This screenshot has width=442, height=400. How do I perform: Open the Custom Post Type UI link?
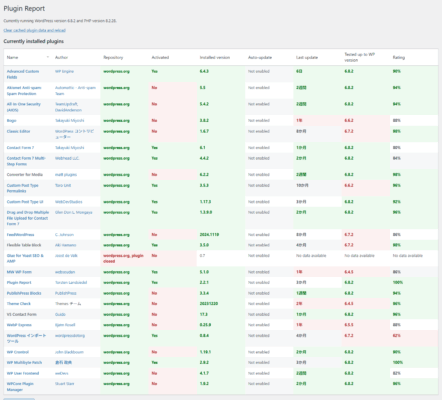click(25, 202)
